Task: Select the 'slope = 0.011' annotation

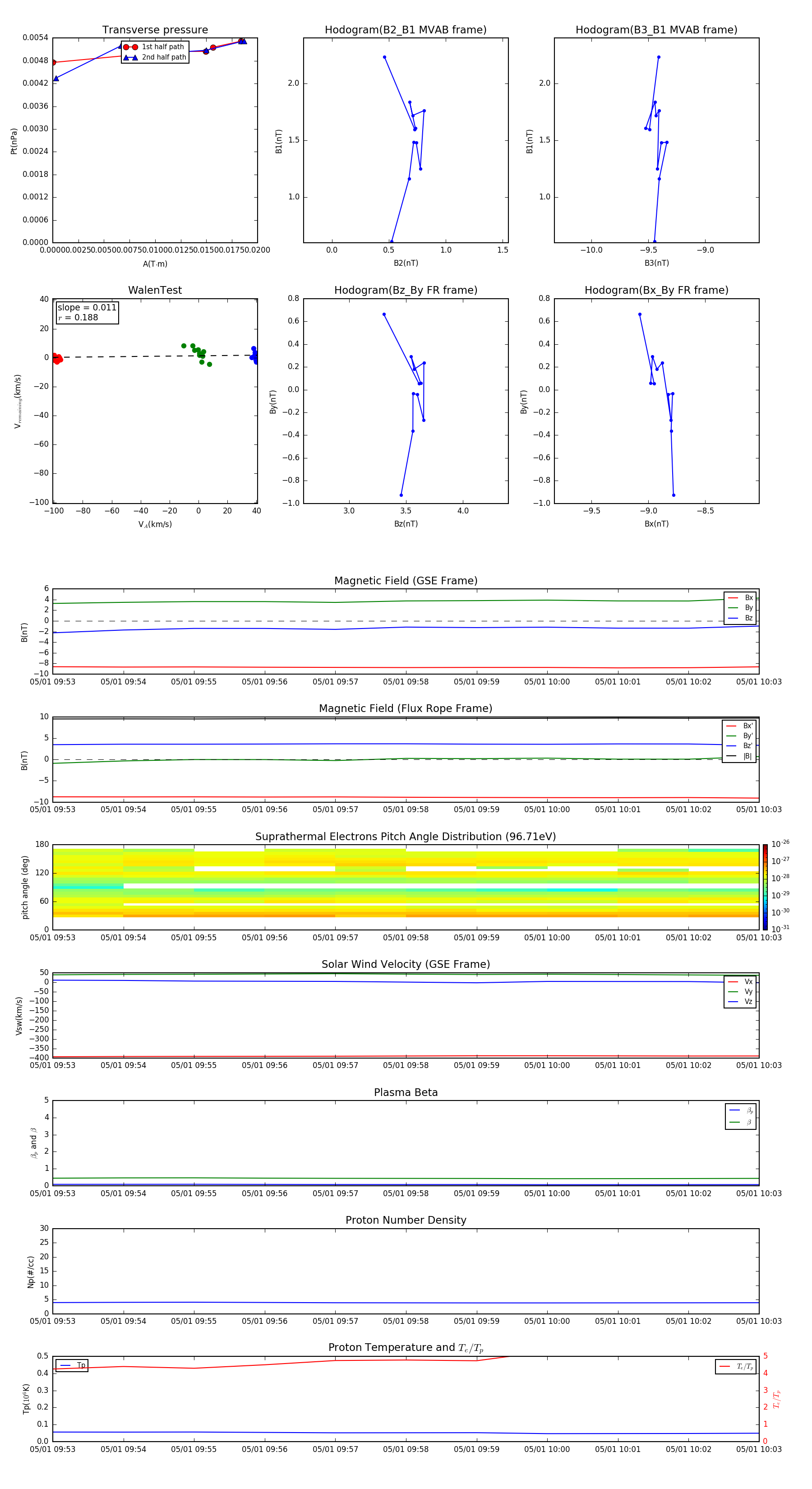Action: pos(87,308)
